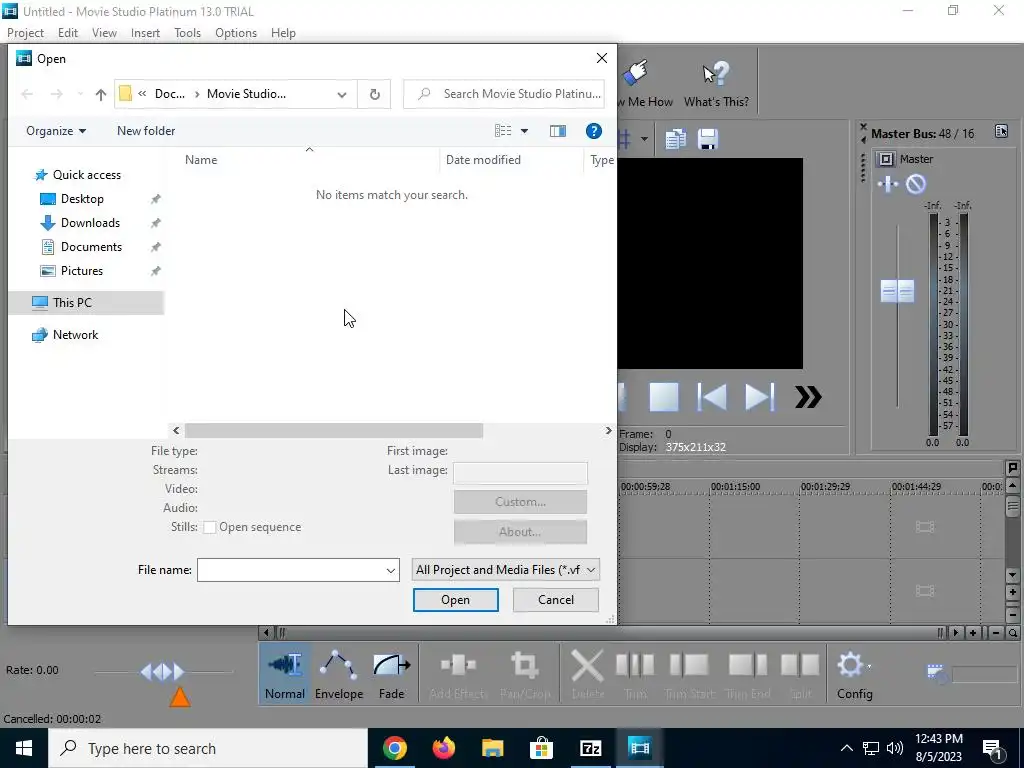This screenshot has width=1024, height=768.
Task: Click the Master bus insert FX icon
Action: pyautogui.click(x=888, y=184)
